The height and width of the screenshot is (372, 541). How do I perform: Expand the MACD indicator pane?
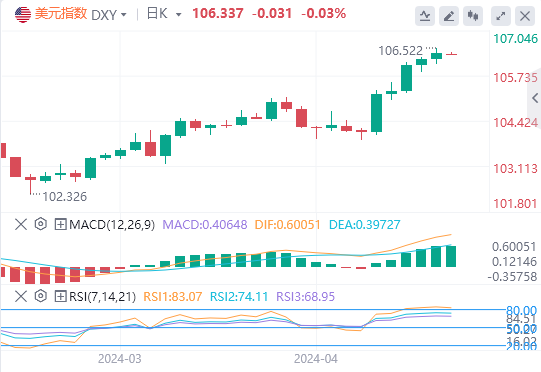(60, 225)
